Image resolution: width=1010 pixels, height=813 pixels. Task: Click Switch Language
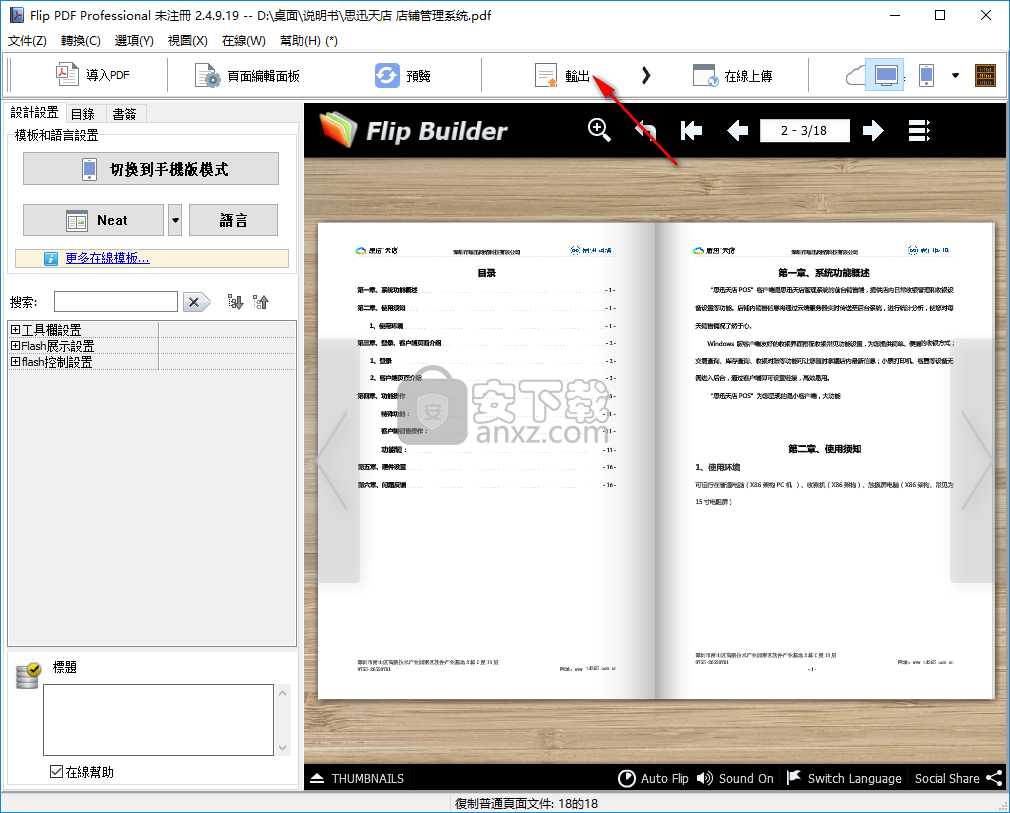(844, 778)
